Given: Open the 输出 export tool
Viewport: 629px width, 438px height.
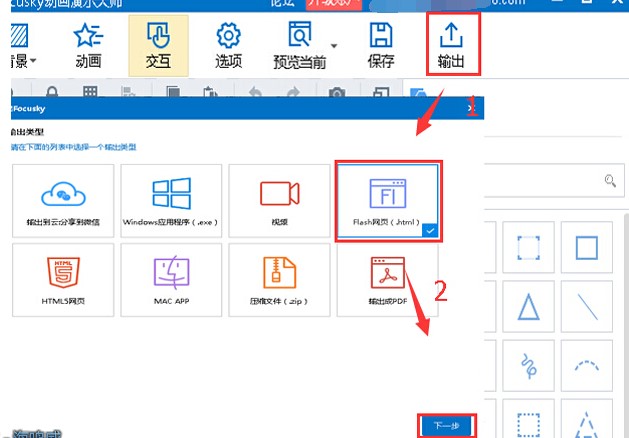Looking at the screenshot, I should pyautogui.click(x=451, y=45).
